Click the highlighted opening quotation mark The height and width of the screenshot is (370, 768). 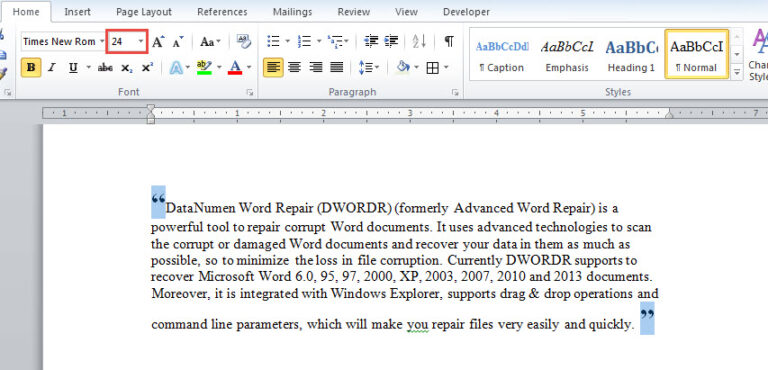point(158,201)
